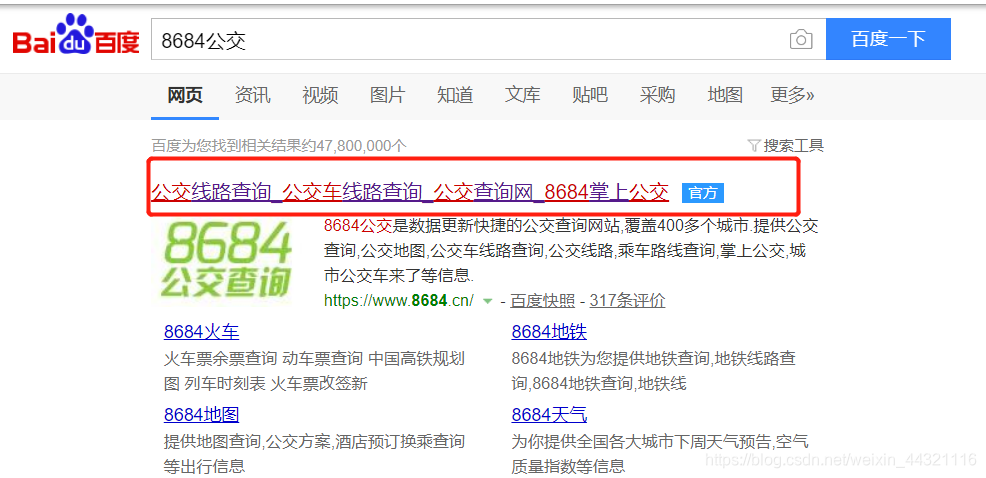Click the 官方 badge

(x=703, y=193)
